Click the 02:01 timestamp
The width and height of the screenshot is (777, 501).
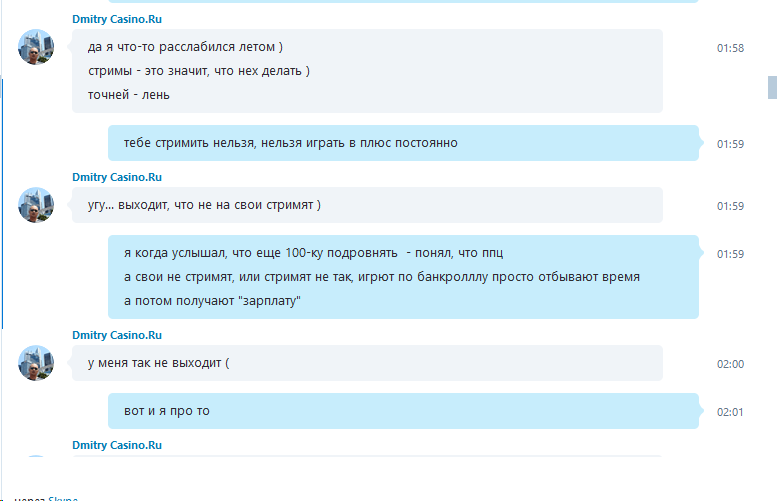click(730, 412)
